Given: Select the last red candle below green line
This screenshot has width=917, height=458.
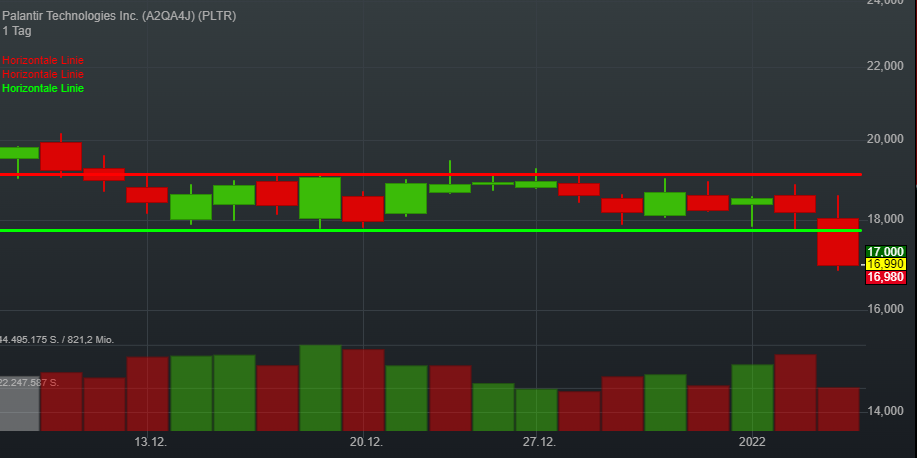Looking at the screenshot, I should click(837, 242).
